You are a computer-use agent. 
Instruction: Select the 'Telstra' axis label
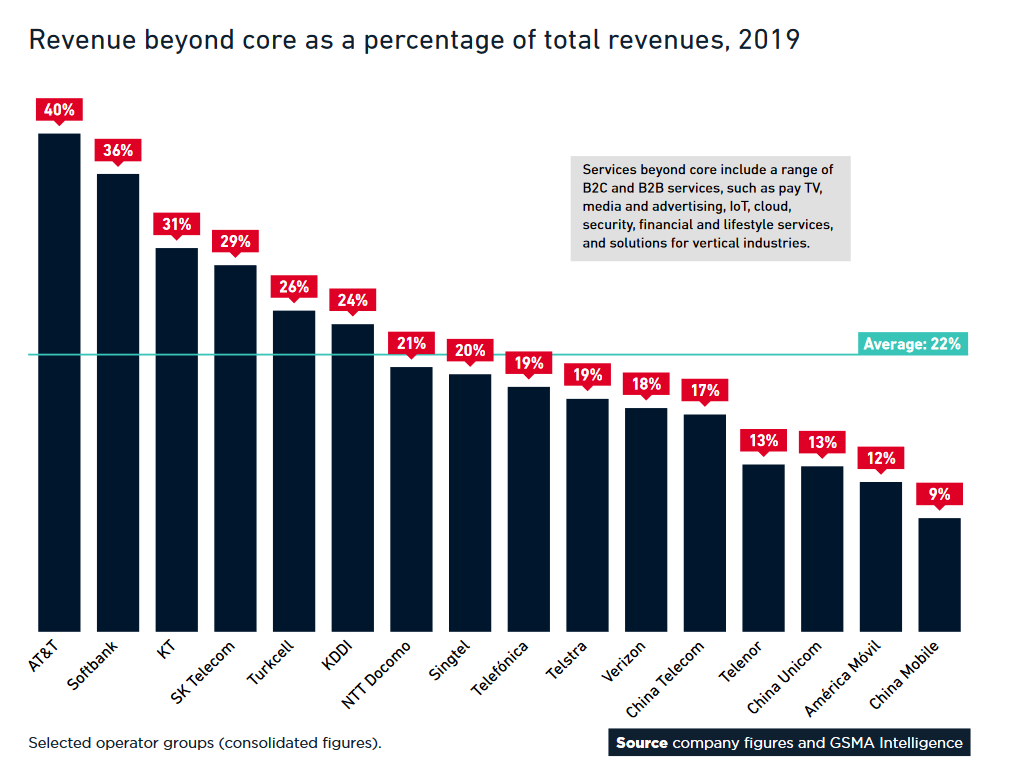(567, 660)
